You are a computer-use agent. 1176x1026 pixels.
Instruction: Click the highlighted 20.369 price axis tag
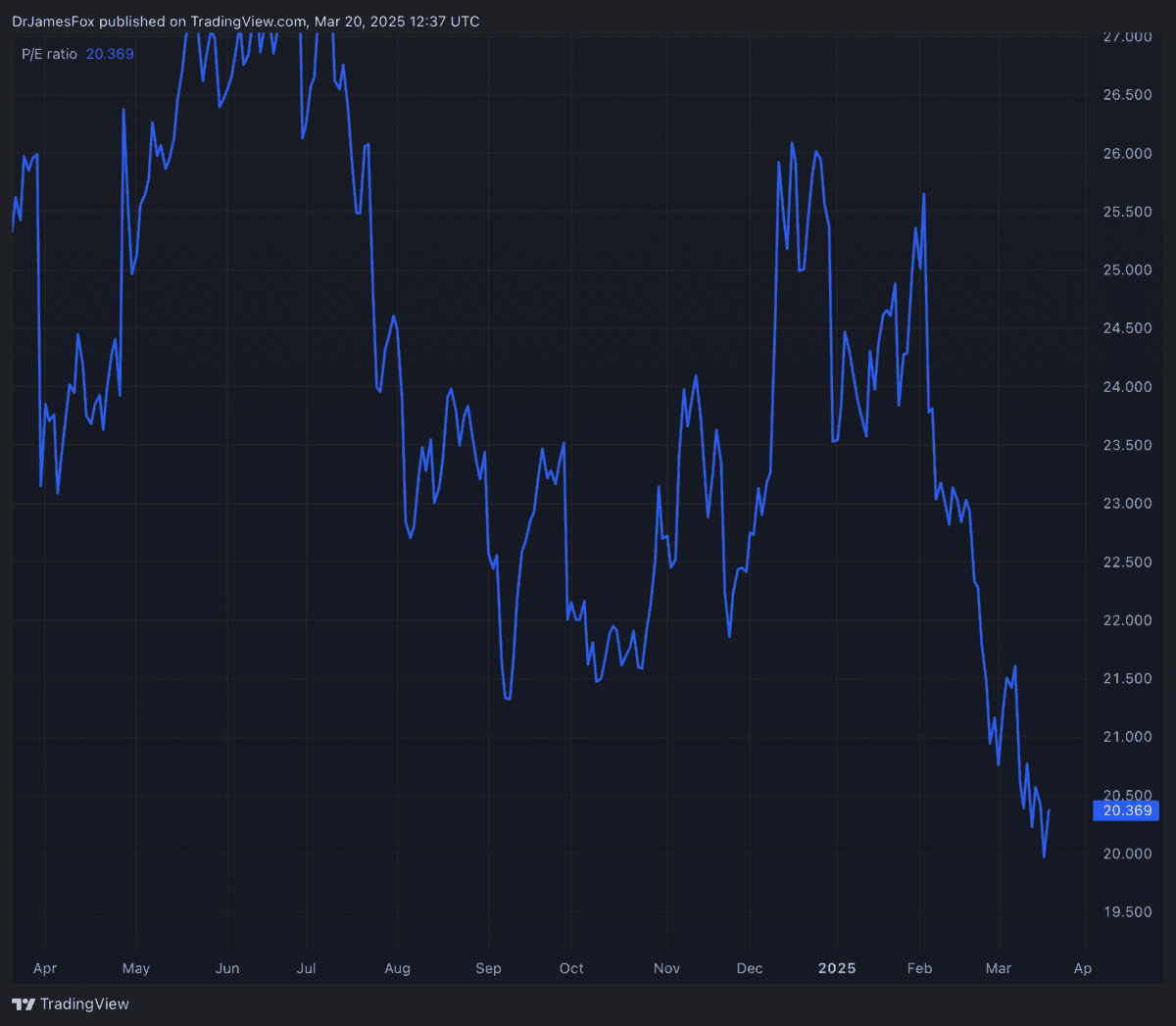(x=1126, y=810)
